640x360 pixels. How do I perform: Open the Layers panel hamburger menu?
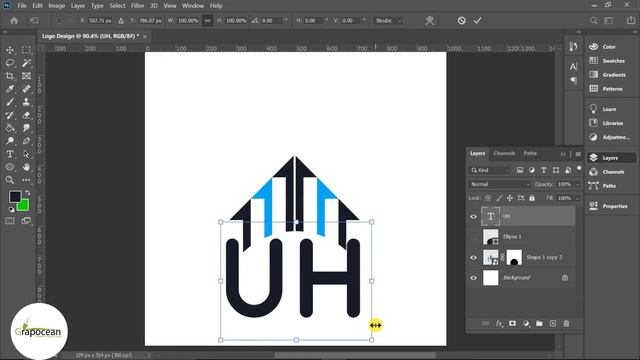(578, 154)
